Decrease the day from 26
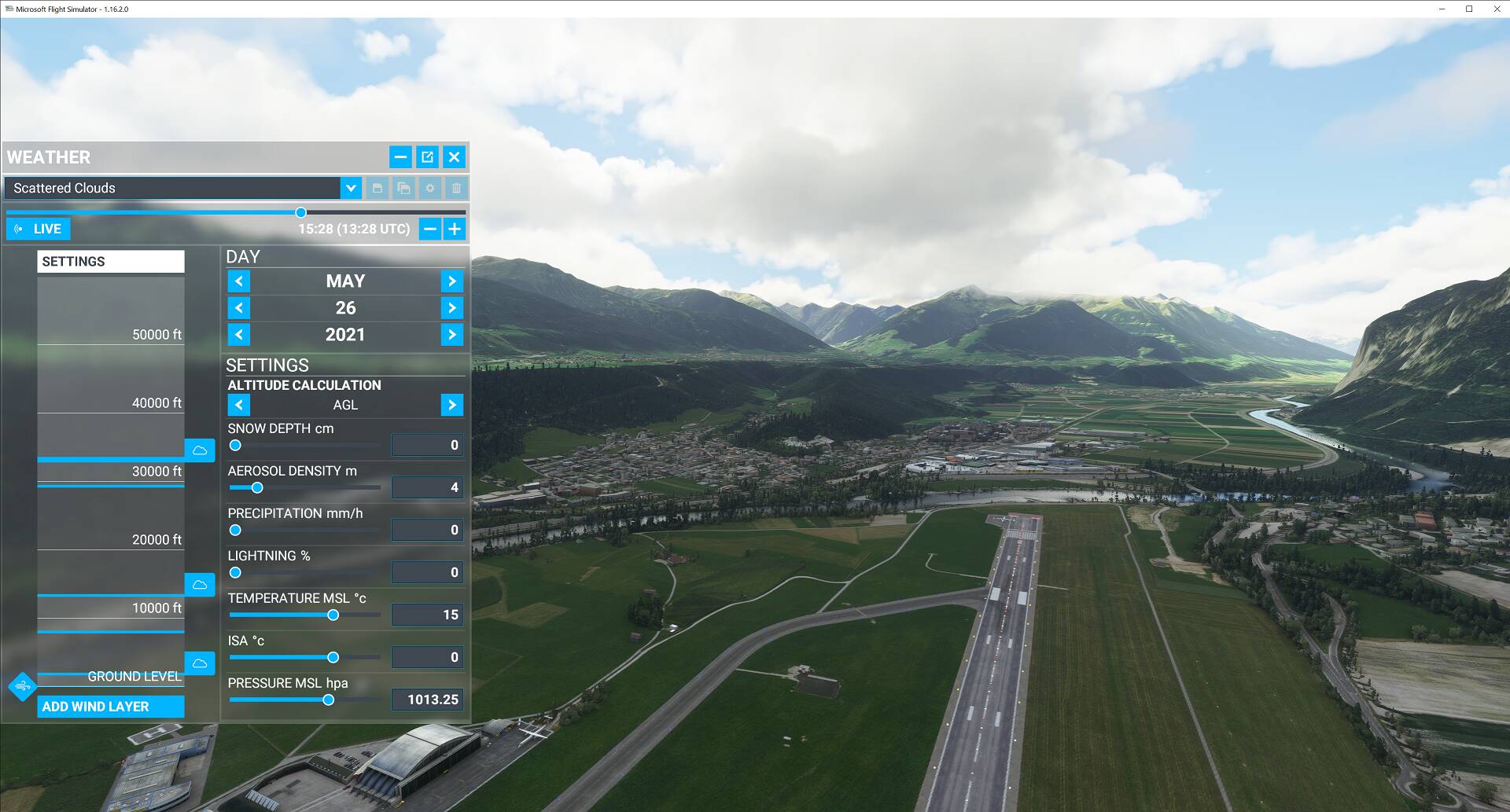This screenshot has width=1510, height=812. (239, 307)
